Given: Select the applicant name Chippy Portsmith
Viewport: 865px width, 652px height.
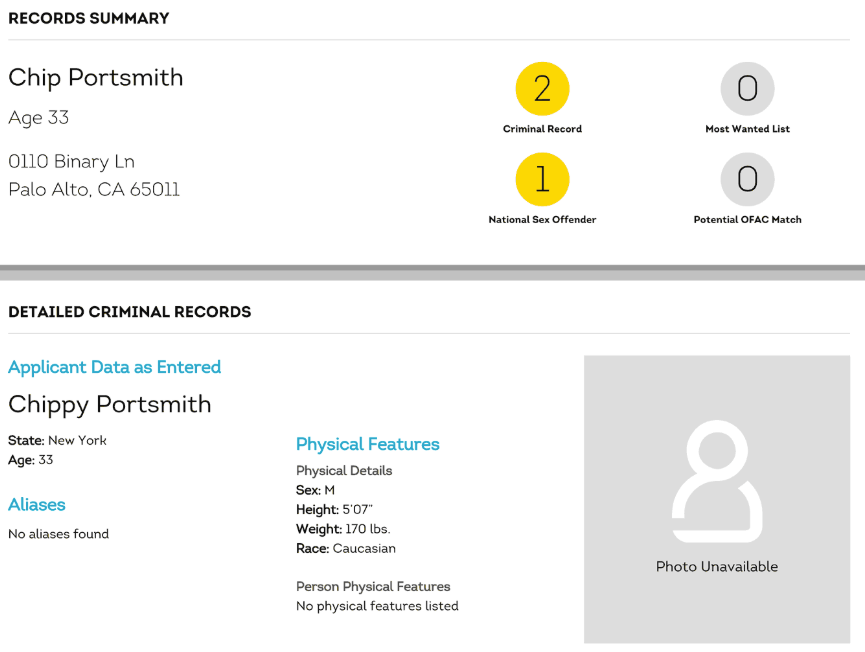Looking at the screenshot, I should coord(110,404).
